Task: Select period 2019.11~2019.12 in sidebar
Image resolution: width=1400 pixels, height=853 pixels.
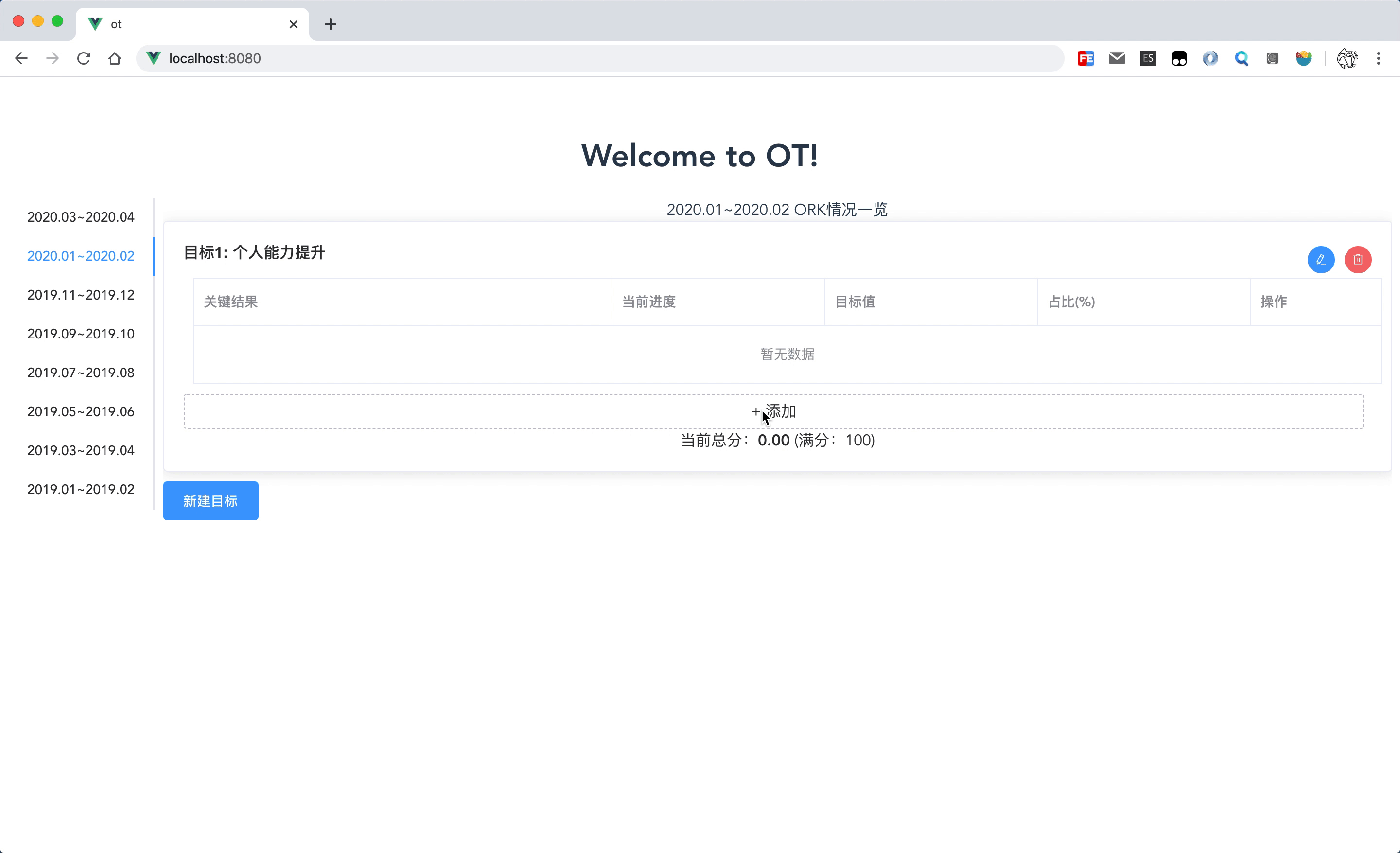Action: (x=81, y=295)
